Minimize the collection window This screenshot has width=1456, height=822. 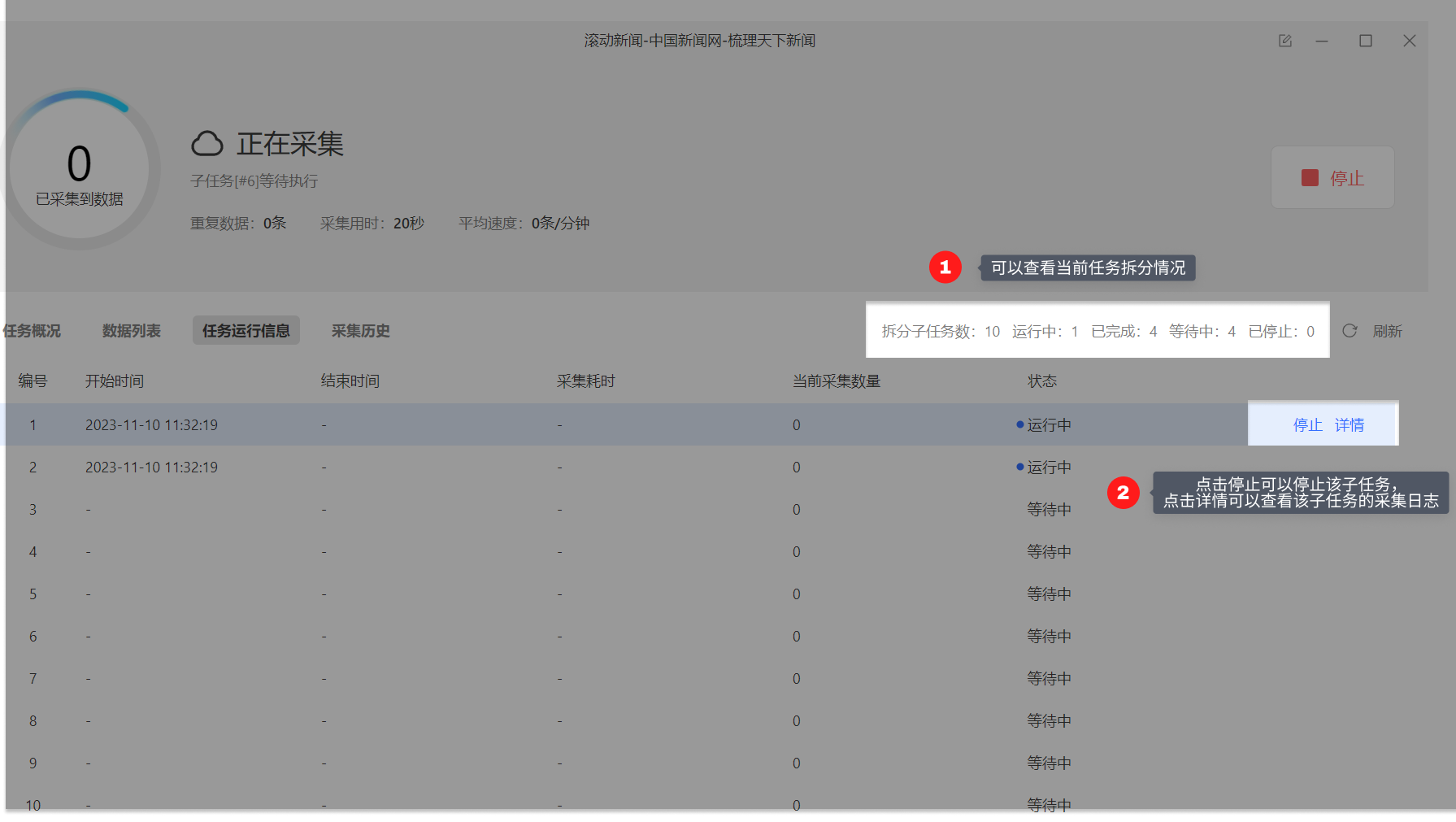pos(1323,41)
